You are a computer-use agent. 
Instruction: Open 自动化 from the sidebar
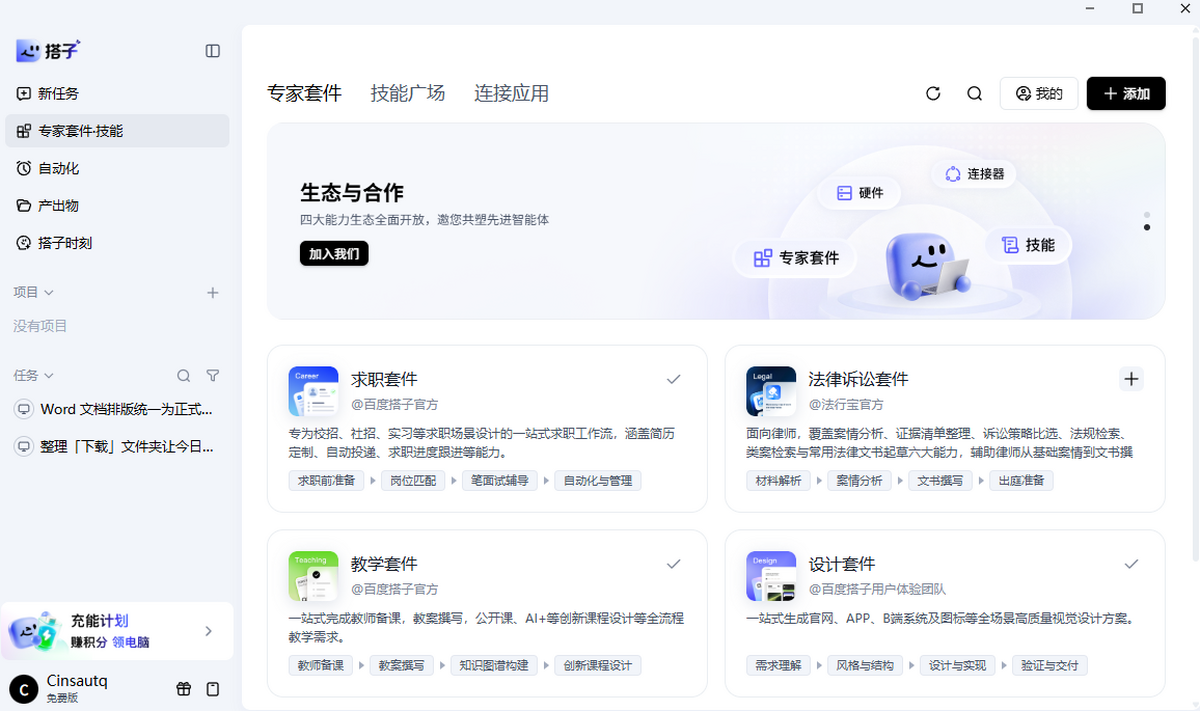tap(117, 168)
